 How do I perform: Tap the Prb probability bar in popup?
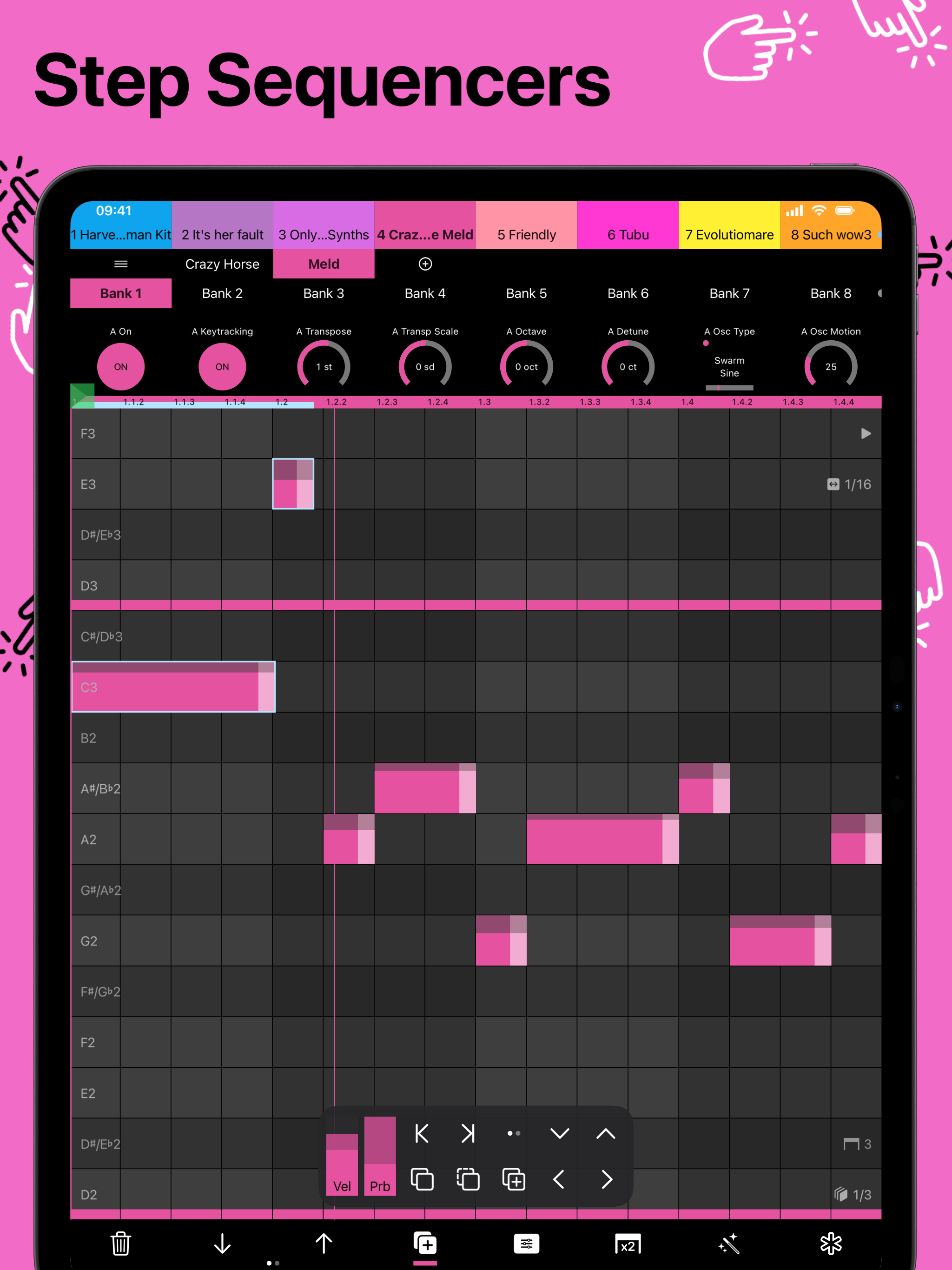coord(380,1156)
